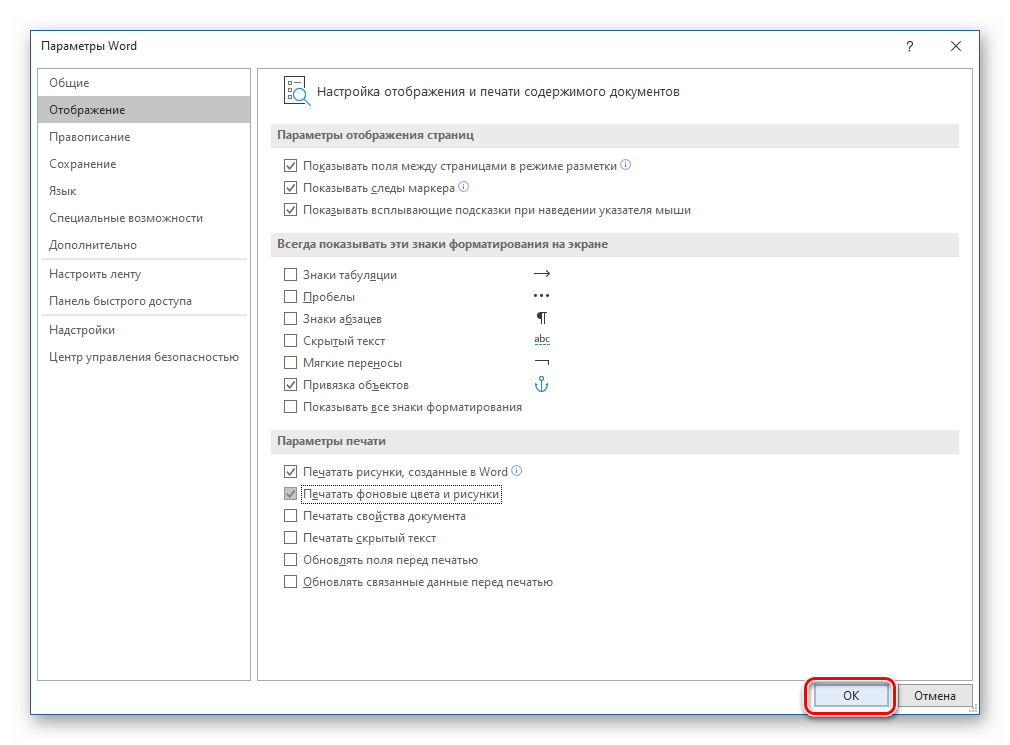
Task: Click the display settings header icon
Action: click(297, 91)
